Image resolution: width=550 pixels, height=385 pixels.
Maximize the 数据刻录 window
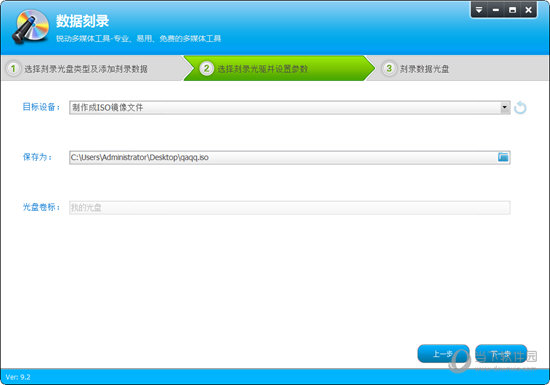pos(512,10)
